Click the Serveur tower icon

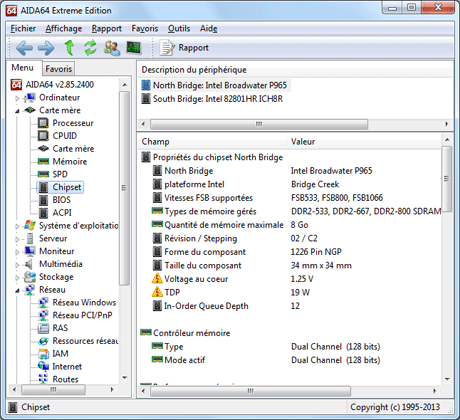coord(30,239)
